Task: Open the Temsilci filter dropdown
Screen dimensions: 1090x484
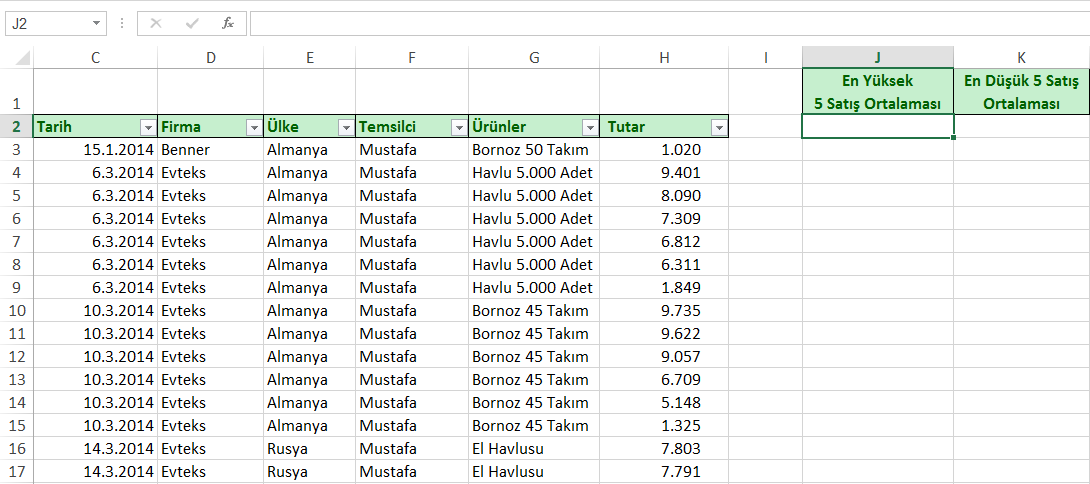Action: 458,127
